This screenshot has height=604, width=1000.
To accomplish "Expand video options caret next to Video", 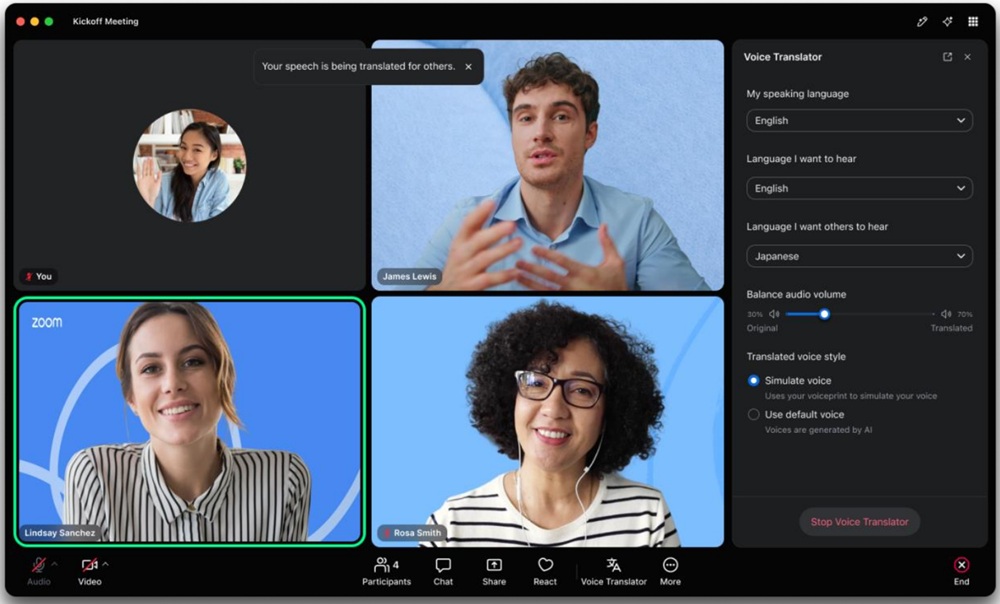I will click(105, 564).
